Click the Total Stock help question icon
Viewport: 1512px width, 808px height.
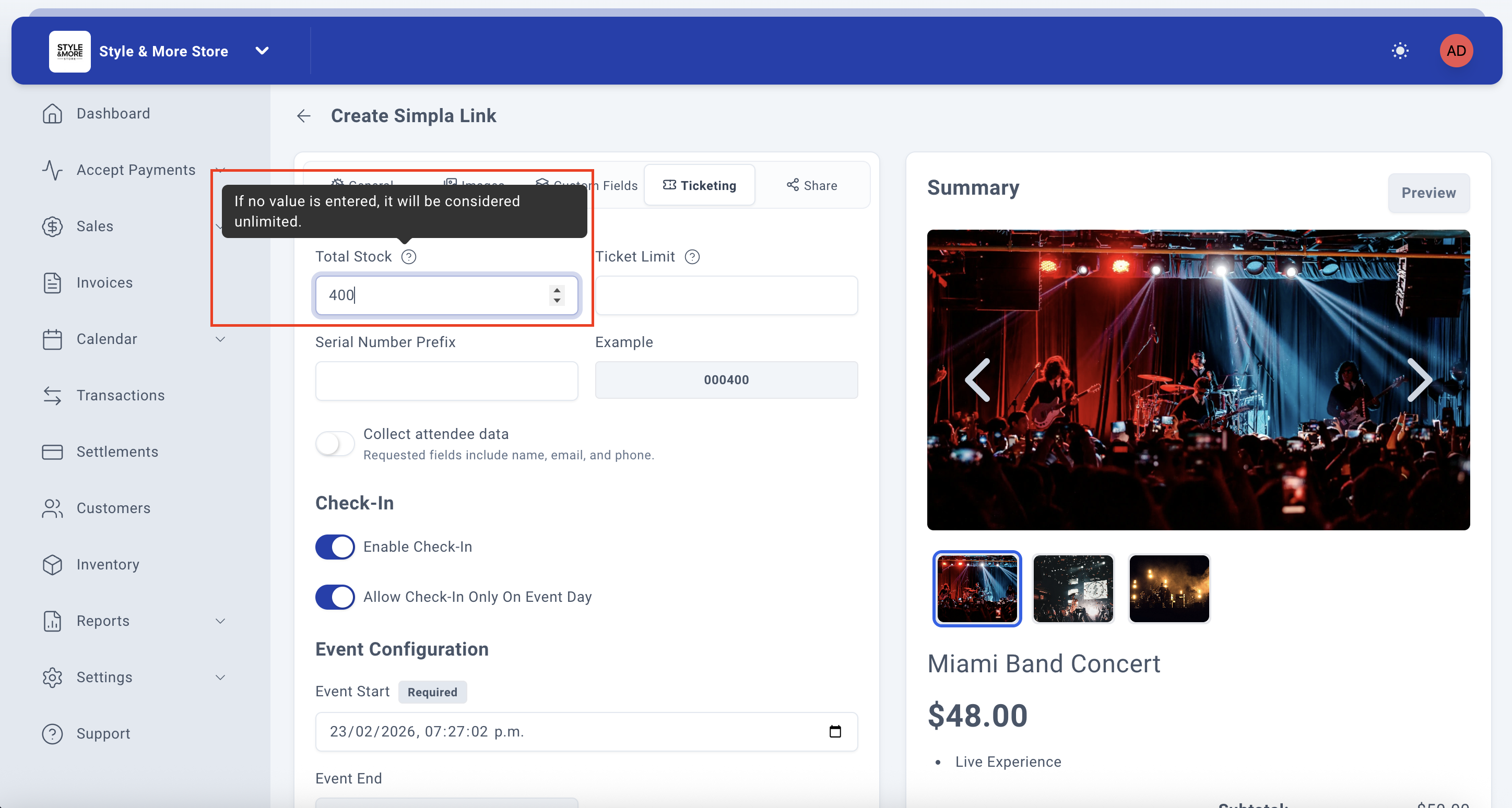click(408, 257)
